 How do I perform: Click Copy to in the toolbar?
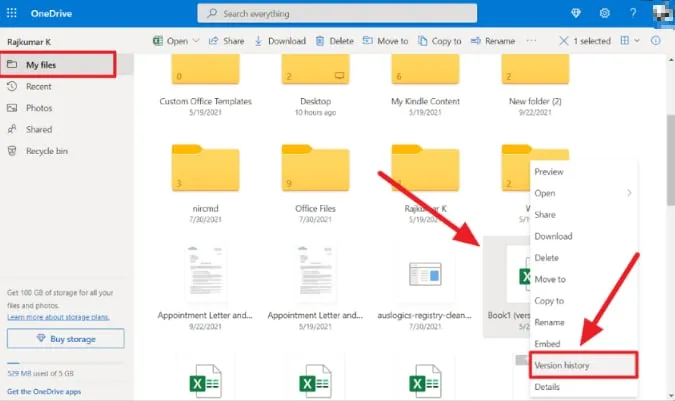pyautogui.click(x=440, y=41)
